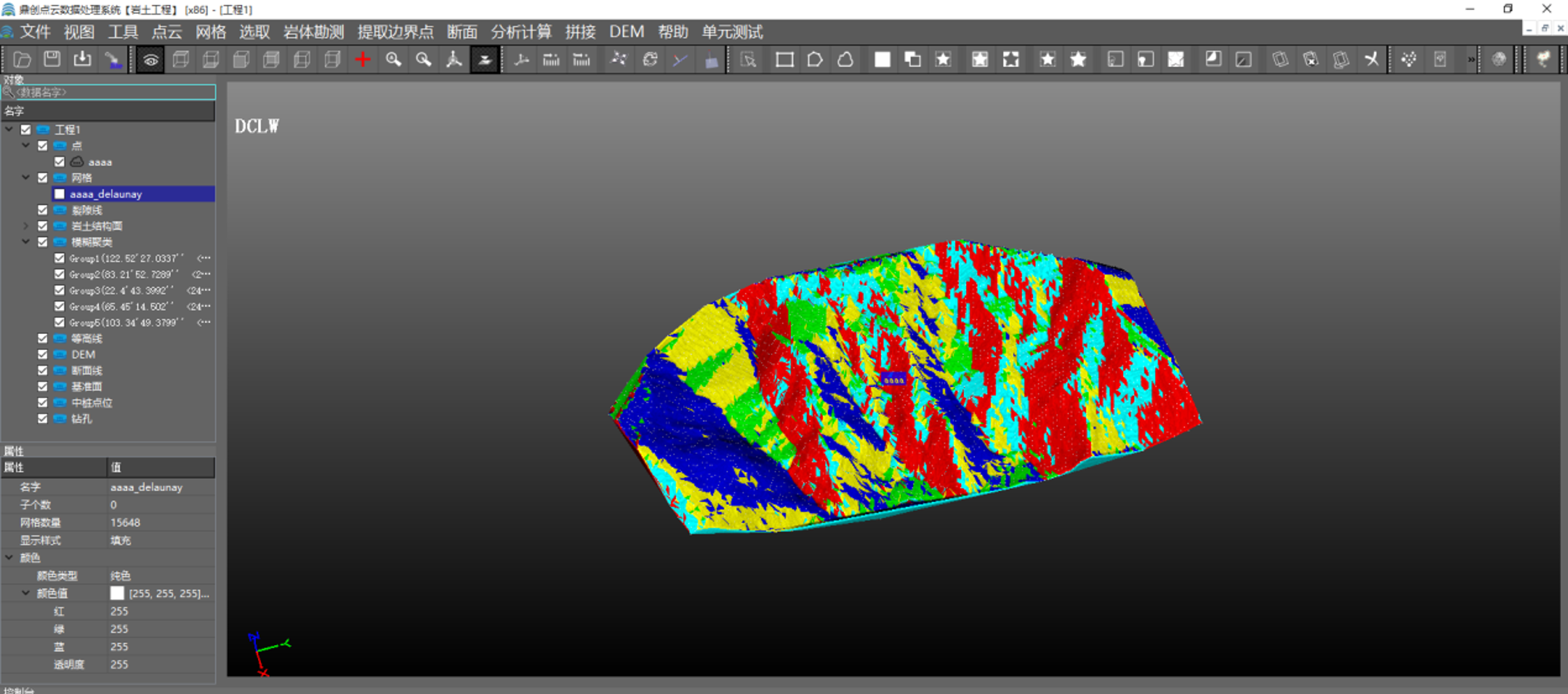Viewport: 1568px width, 694px height.
Task: Uncheck the Group1 cluster checkbox
Action: click(60, 258)
